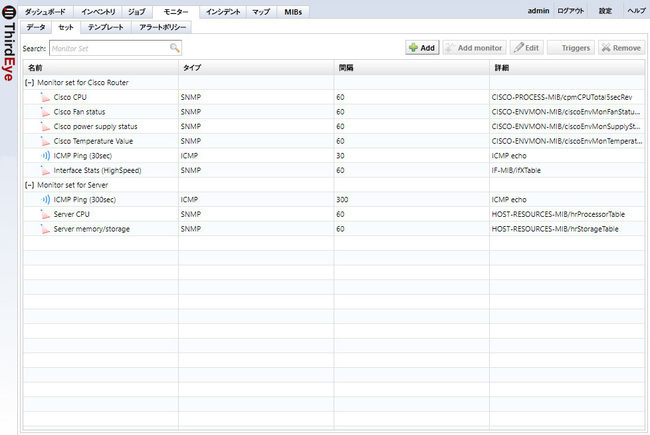The image size is (650, 435).
Task: Click the Cisco Fan status row icon
Action: [x=45, y=112]
